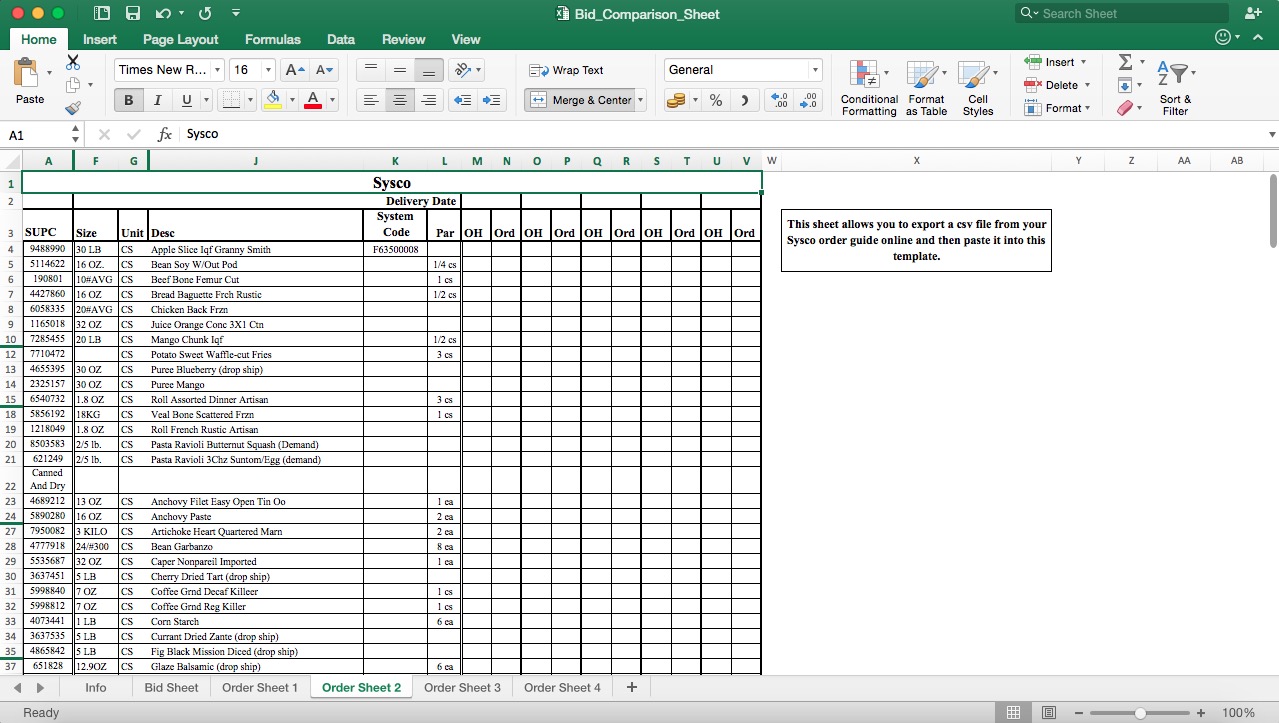Viewport: 1279px width, 723px height.
Task: Open Conditional Formatting
Action: (x=869, y=88)
